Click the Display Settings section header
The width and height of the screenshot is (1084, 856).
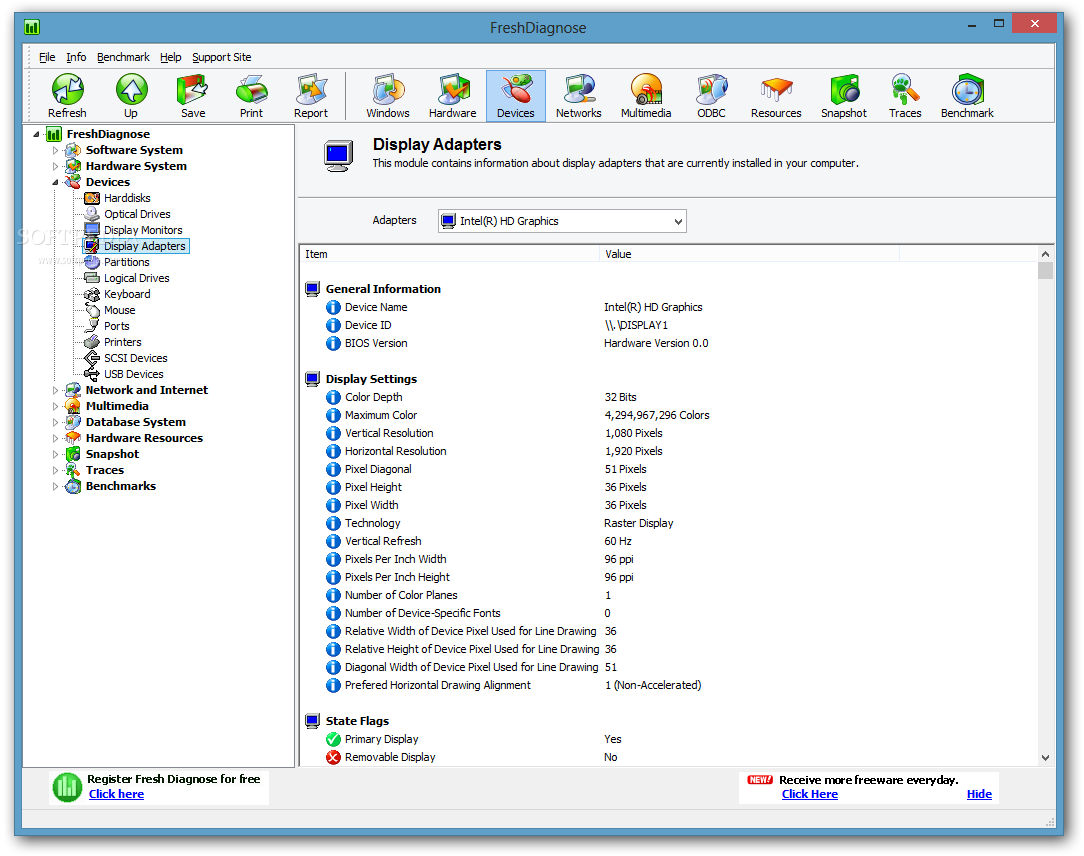tap(371, 379)
